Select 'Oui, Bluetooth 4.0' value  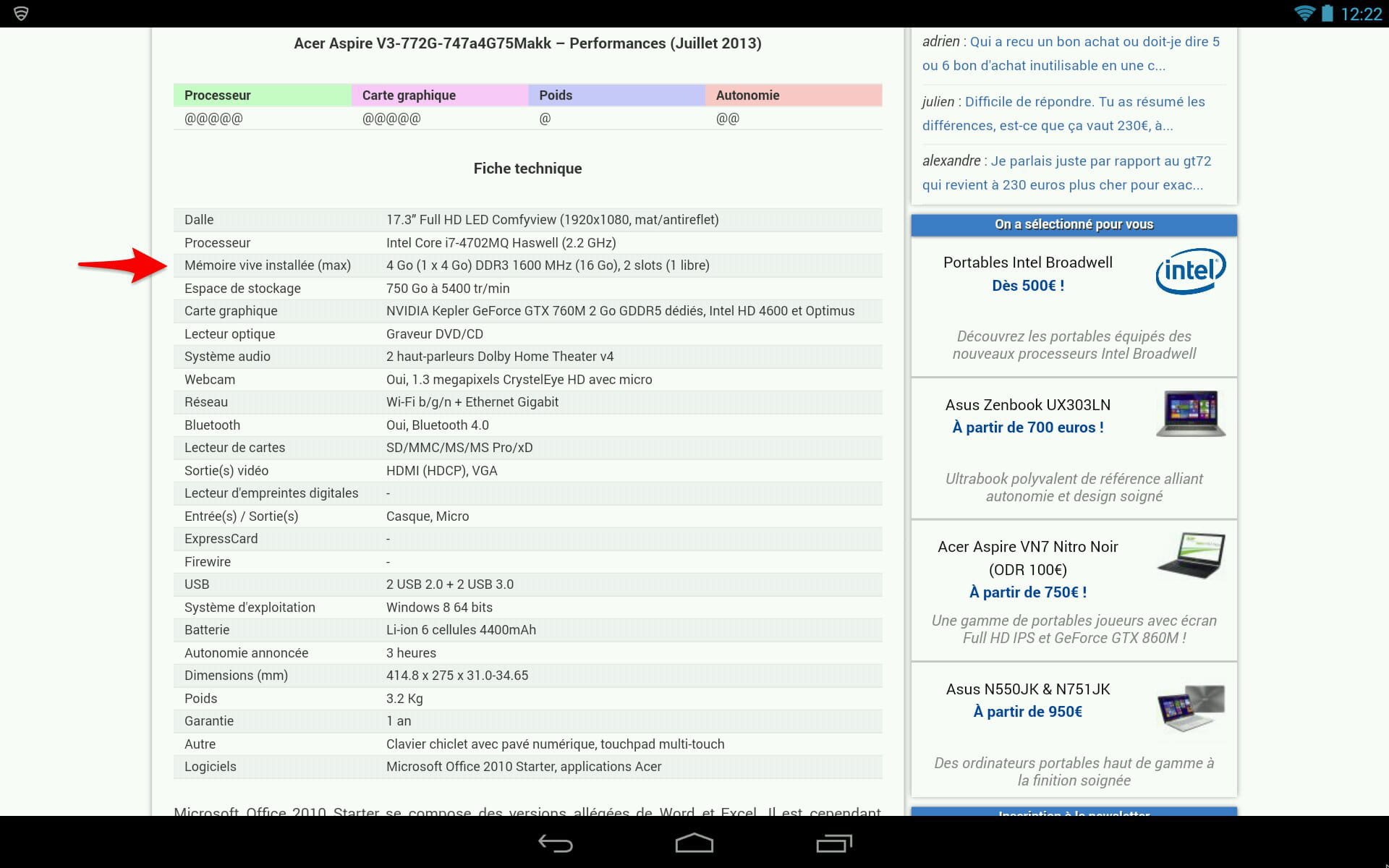(x=437, y=425)
